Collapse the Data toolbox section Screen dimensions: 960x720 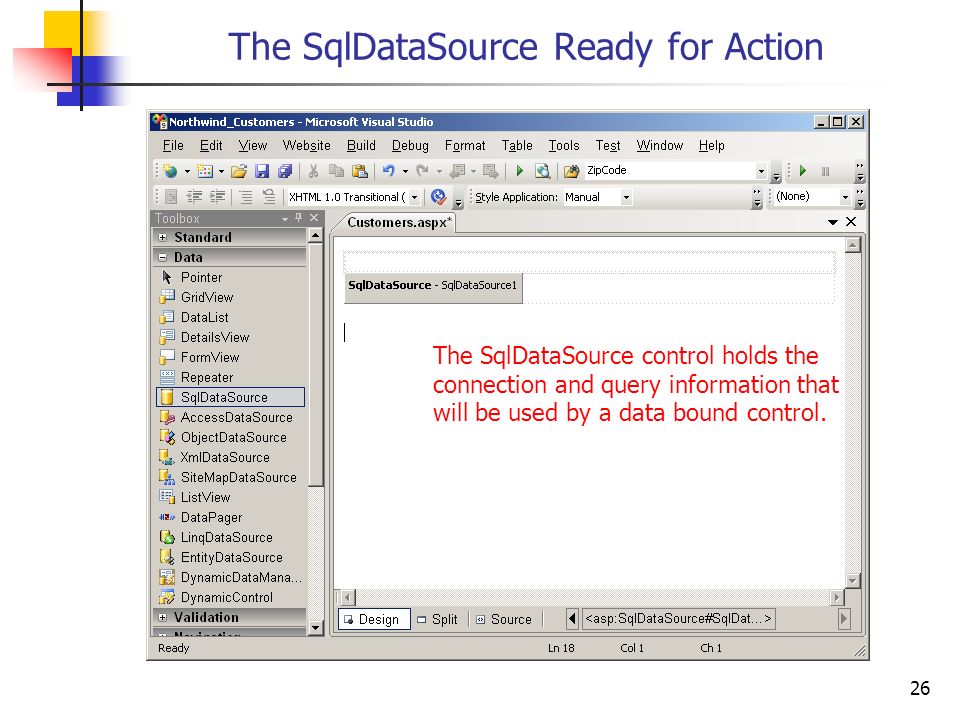point(162,257)
